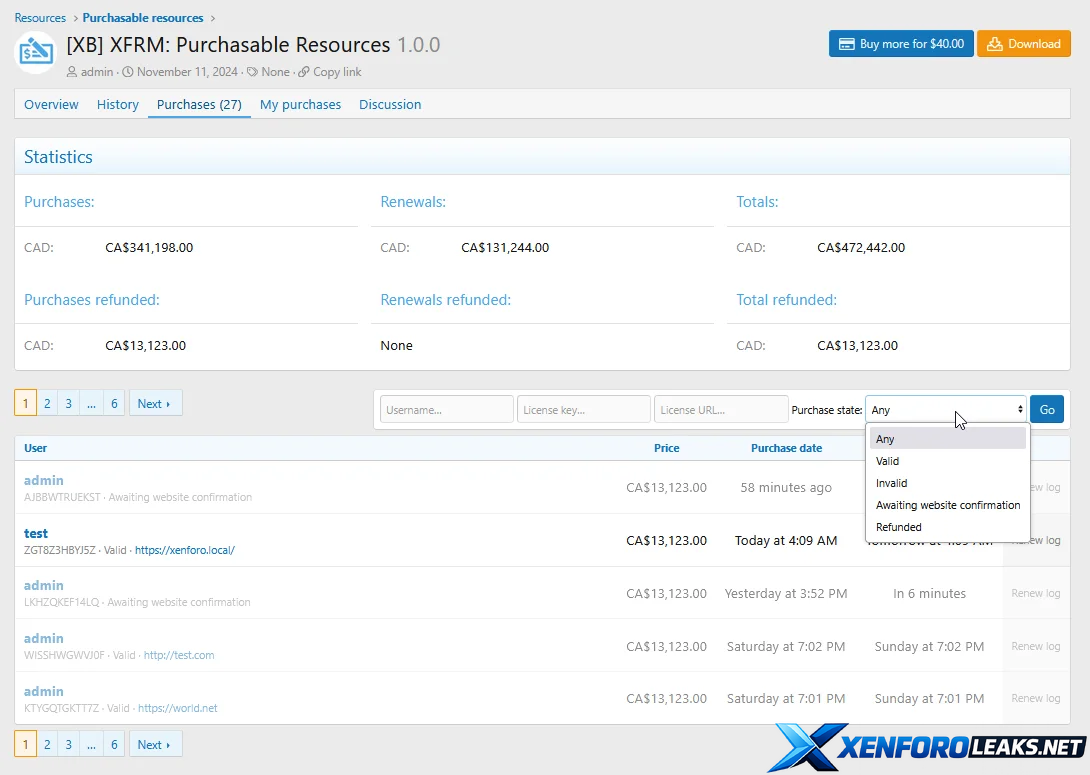Click the Copy link option
Viewport: 1090px width, 775px height.
click(x=336, y=72)
